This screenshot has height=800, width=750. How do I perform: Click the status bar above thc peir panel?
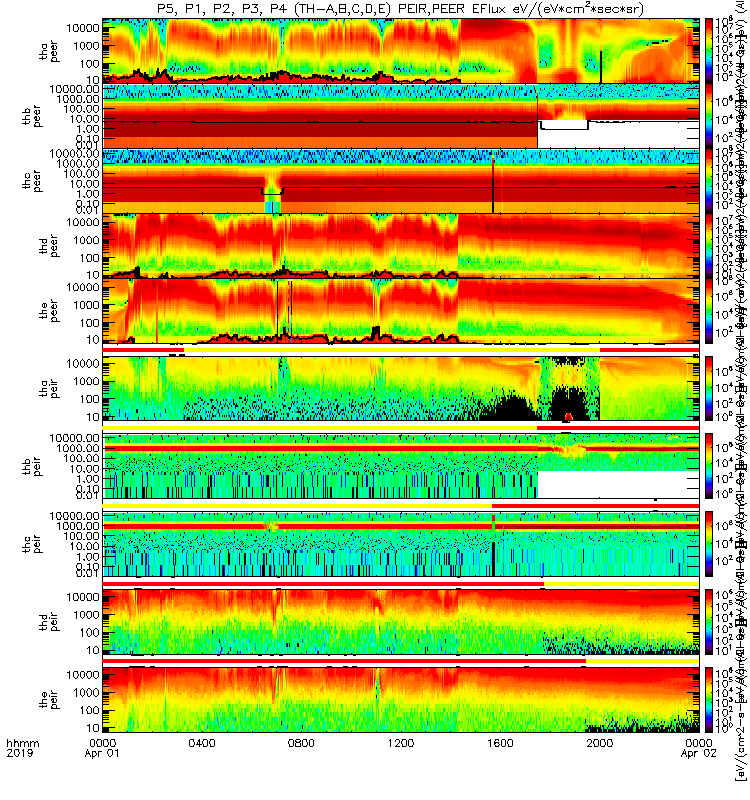pos(401,506)
